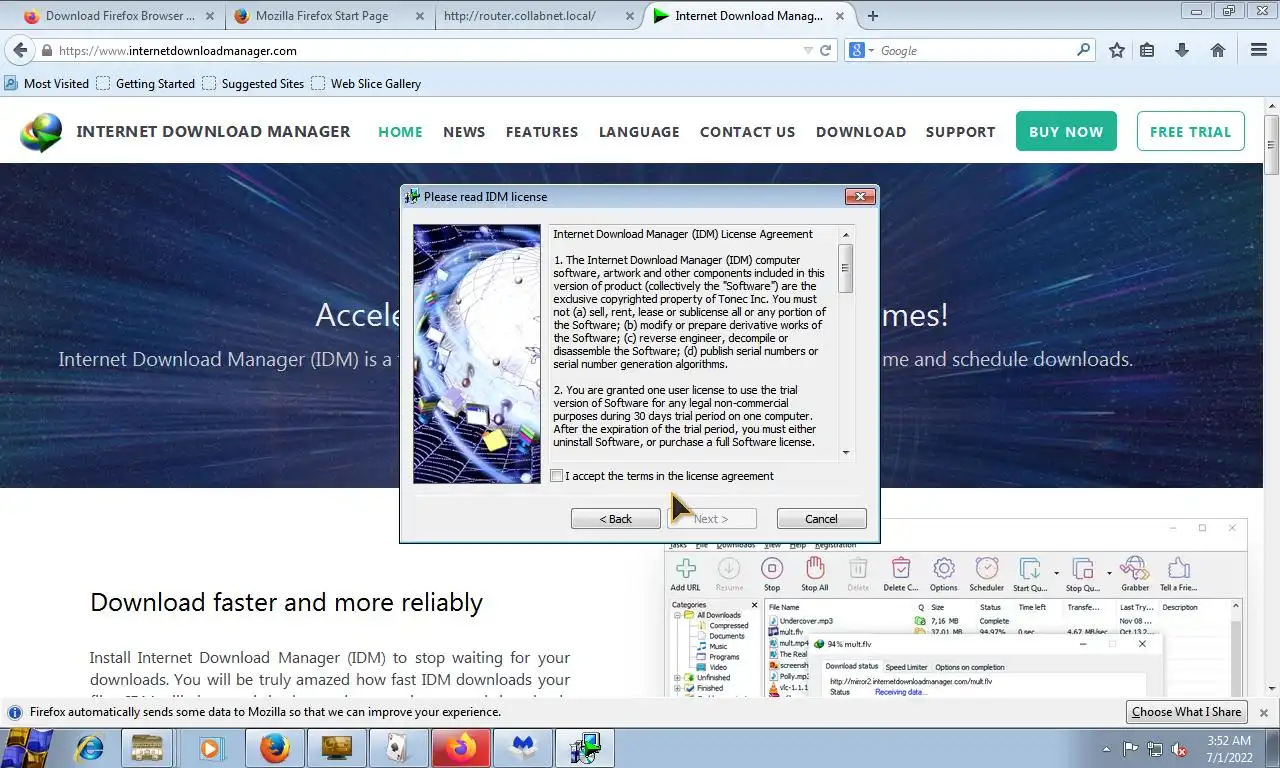Click Firefox back navigation arrow
Viewport: 1280px width, 768px height.
pyautogui.click(x=20, y=50)
